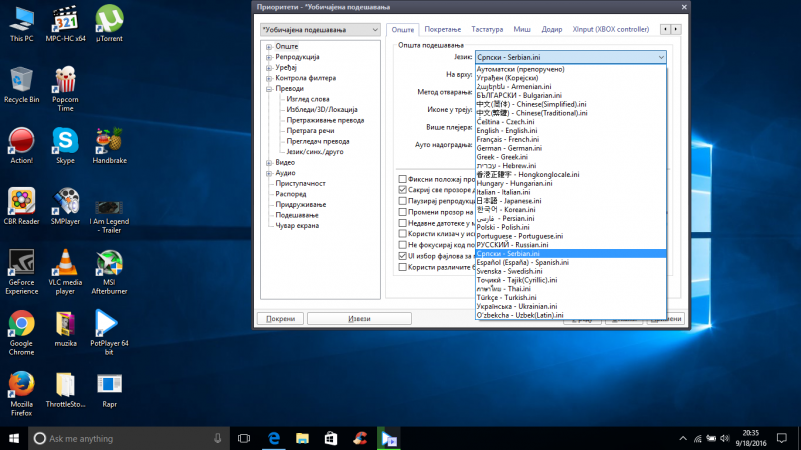801x450 pixels.
Task: Select Претраживање превода in the tree
Action: pyautogui.click(x=325, y=121)
